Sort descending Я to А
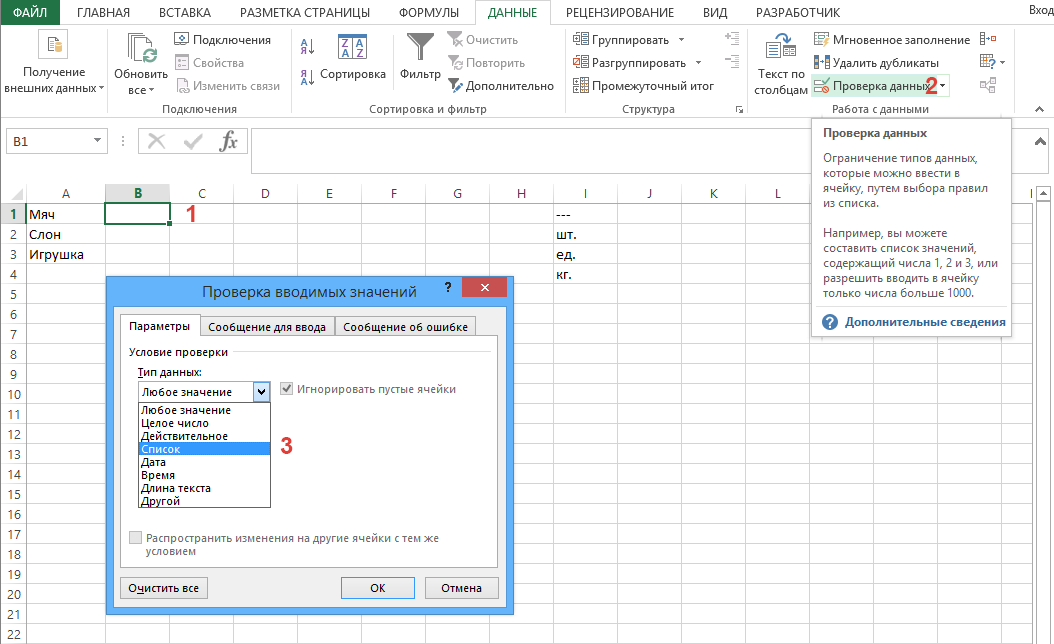The image size is (1054, 644). (307, 77)
